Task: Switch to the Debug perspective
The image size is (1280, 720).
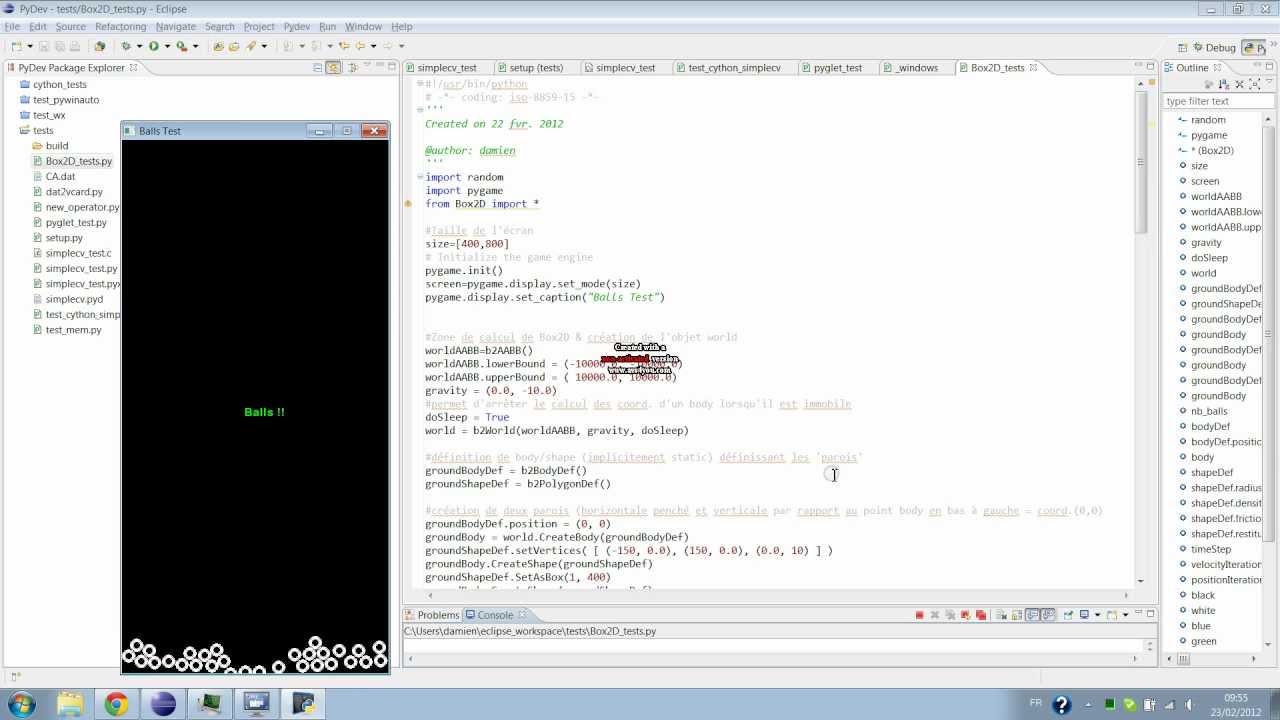Action: point(1213,47)
